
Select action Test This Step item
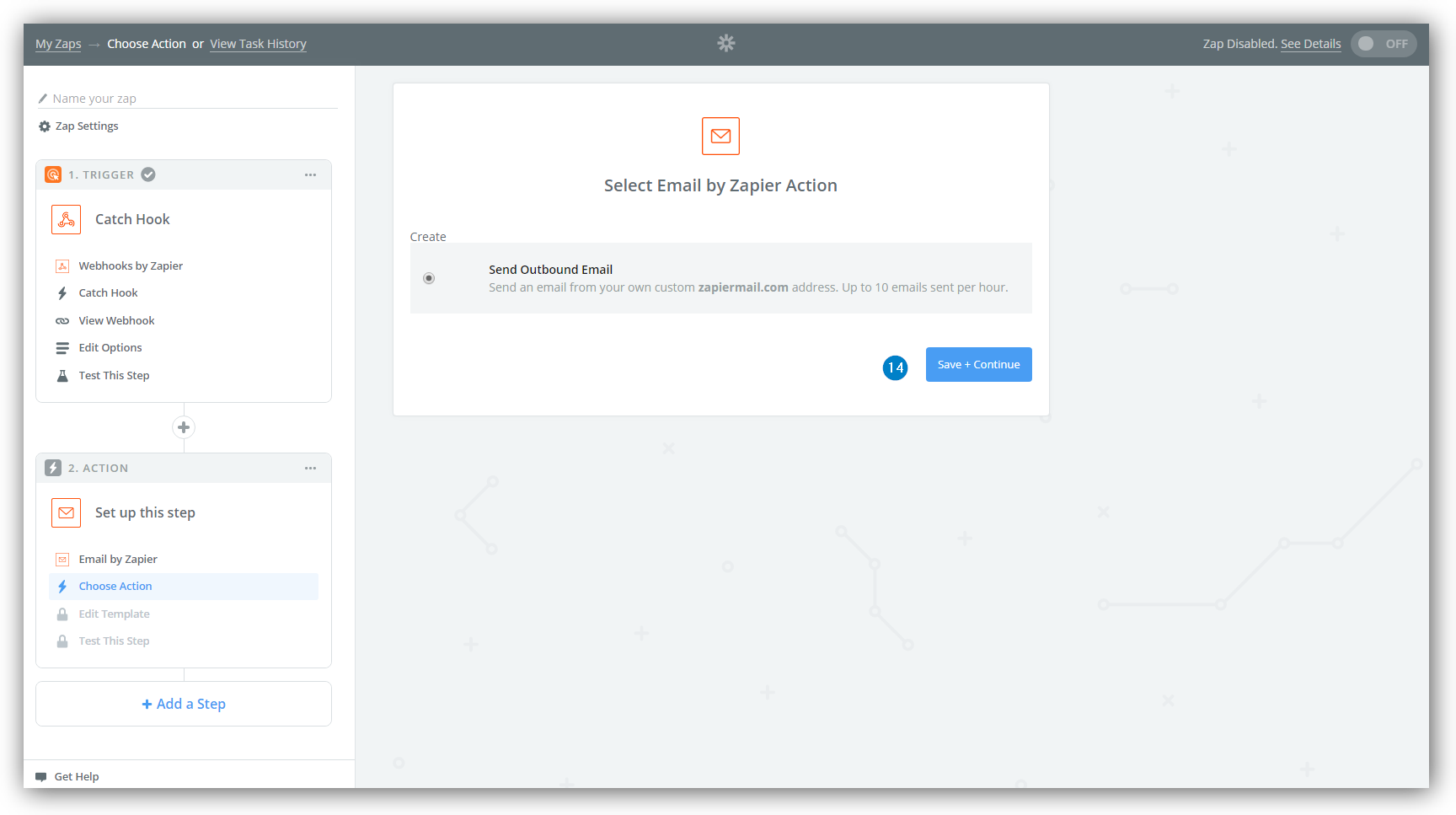click(x=114, y=641)
